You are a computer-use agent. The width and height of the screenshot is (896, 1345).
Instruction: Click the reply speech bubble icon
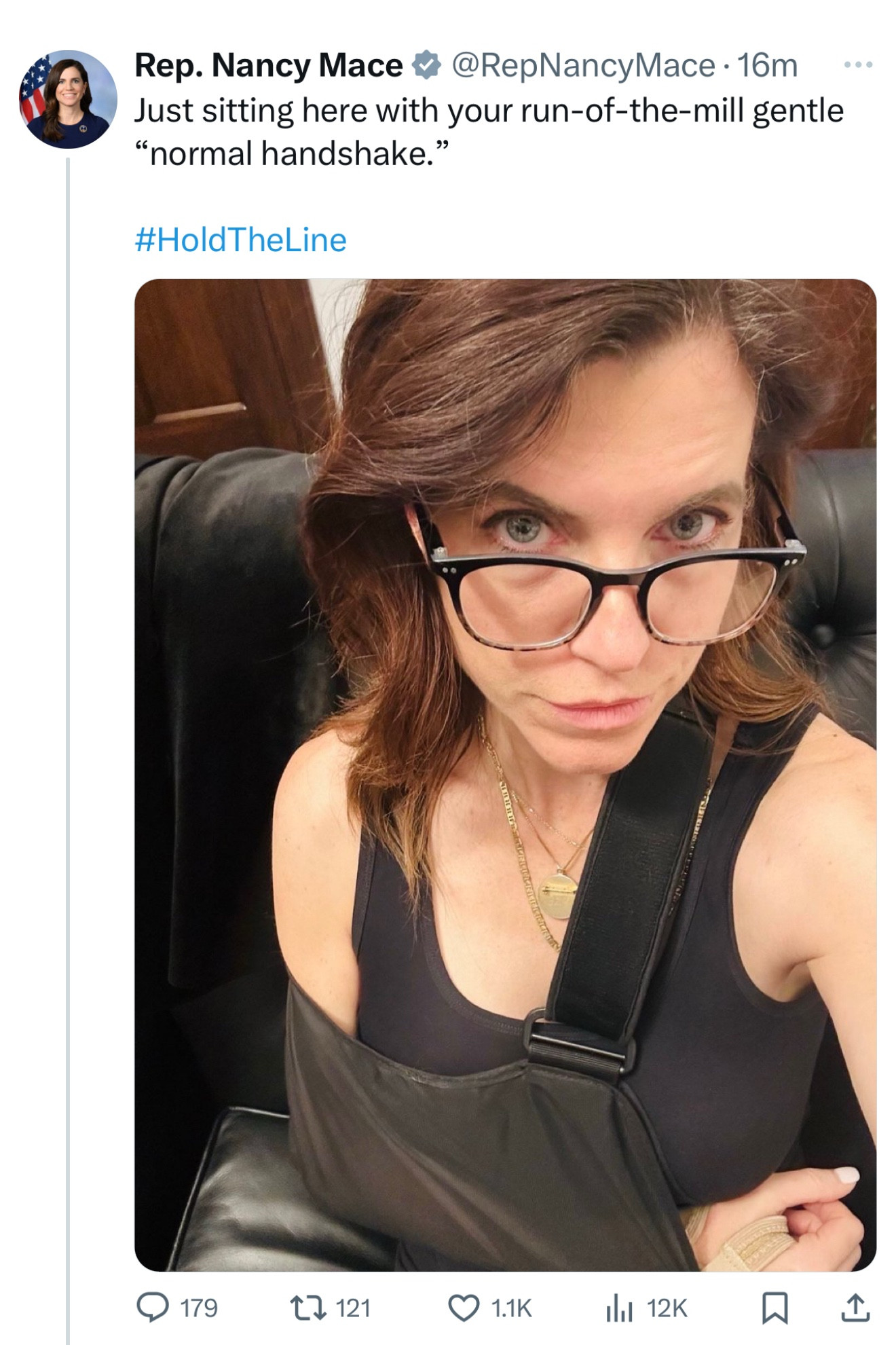coord(152,1308)
